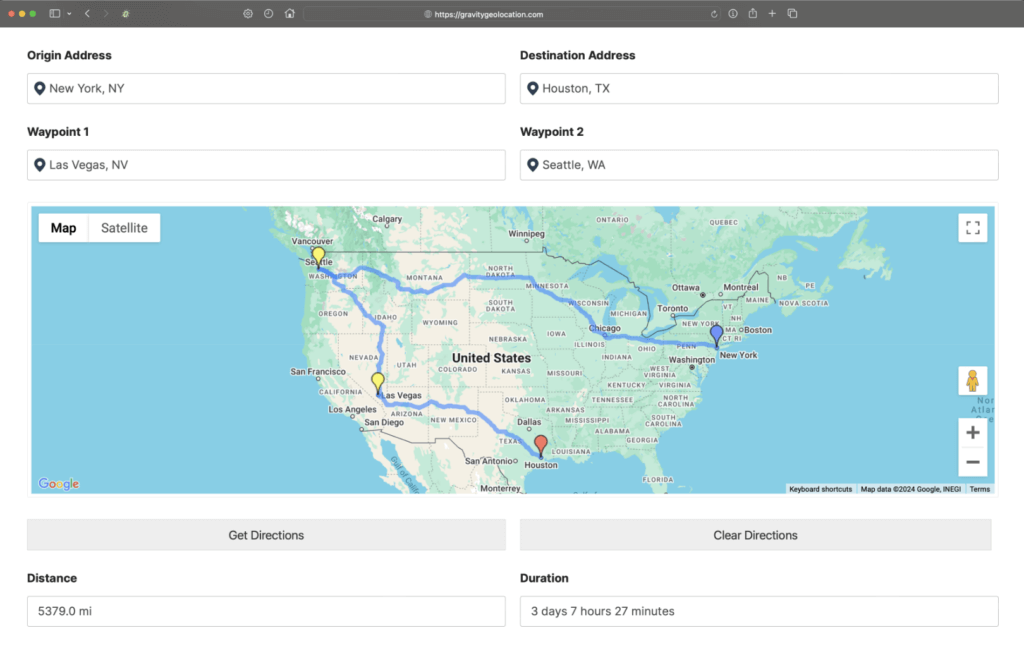This screenshot has height=647, width=1024.
Task: Enter fullscreen map mode
Action: [x=972, y=227]
